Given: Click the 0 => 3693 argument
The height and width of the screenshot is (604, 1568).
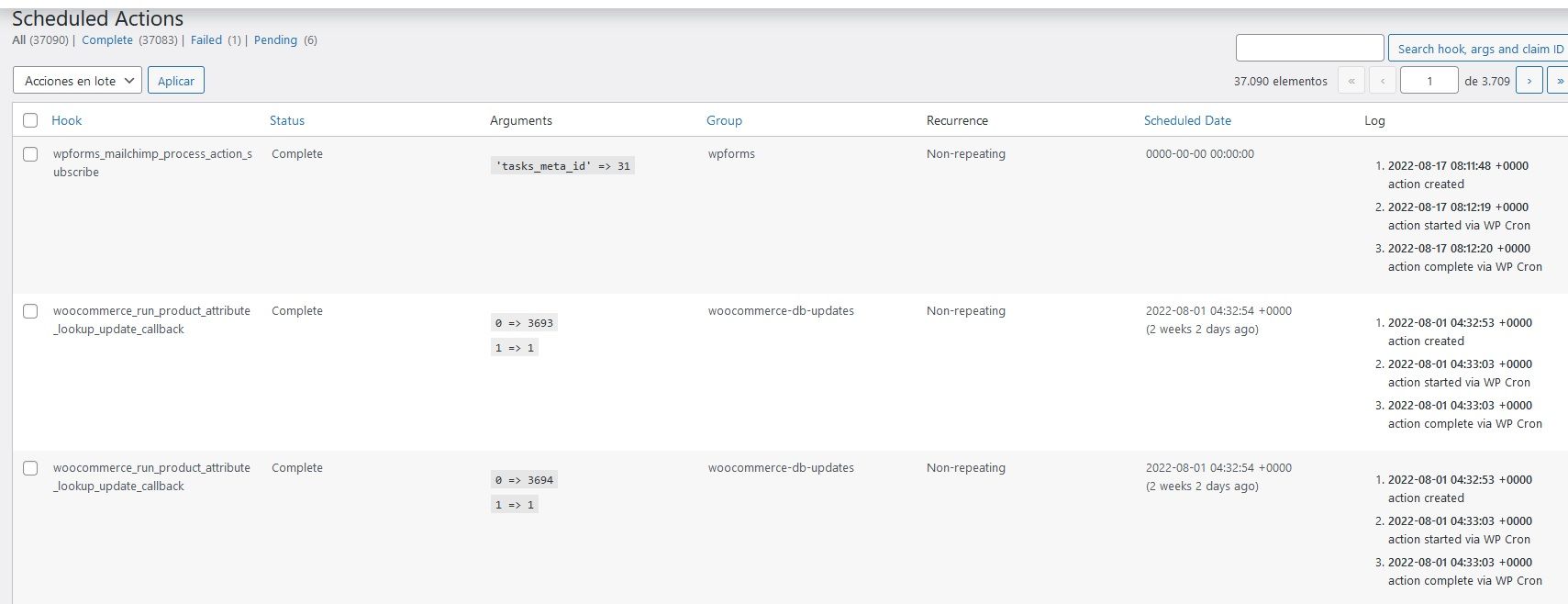Looking at the screenshot, I should (x=524, y=323).
